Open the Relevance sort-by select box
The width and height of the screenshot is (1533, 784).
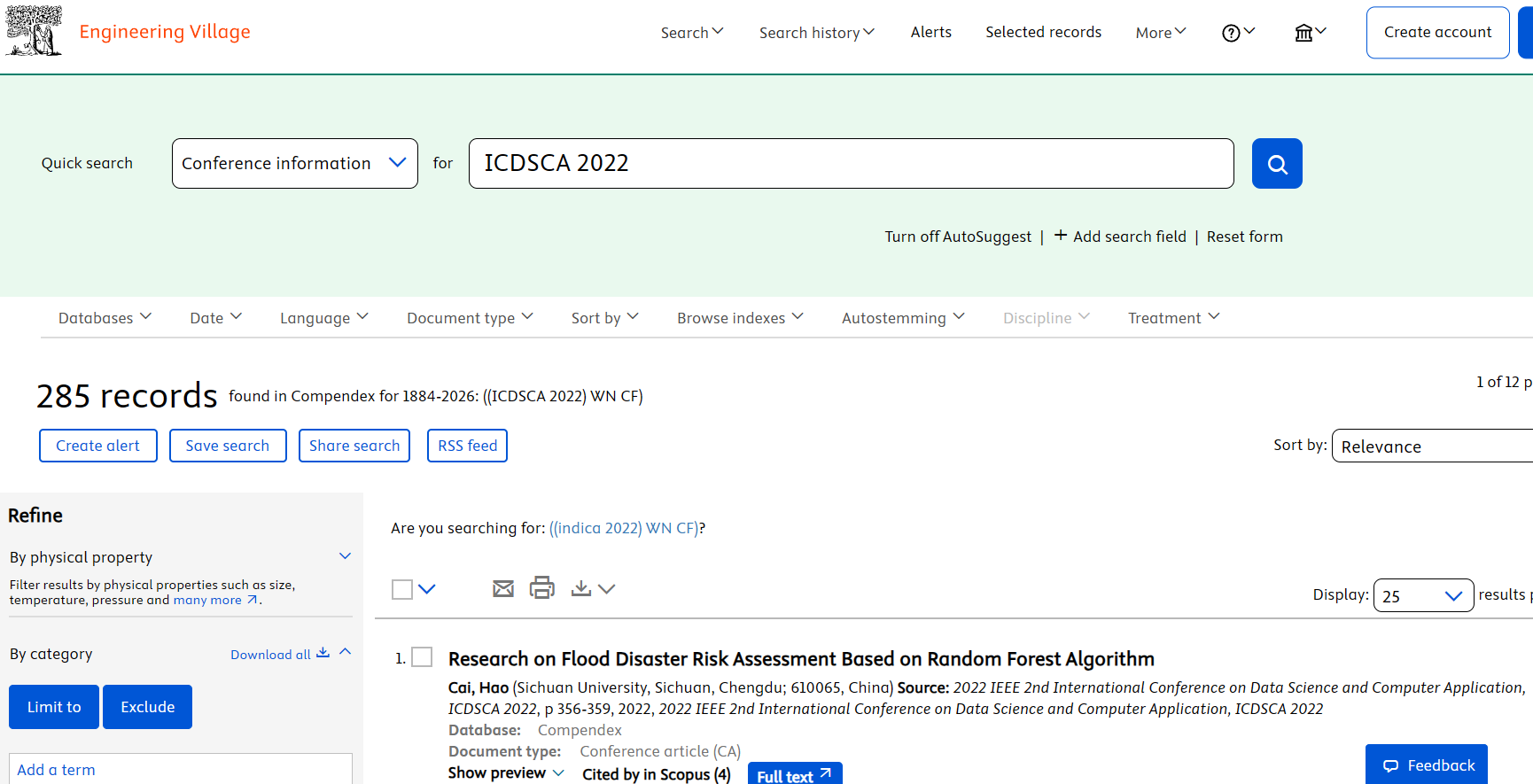coord(1432,446)
